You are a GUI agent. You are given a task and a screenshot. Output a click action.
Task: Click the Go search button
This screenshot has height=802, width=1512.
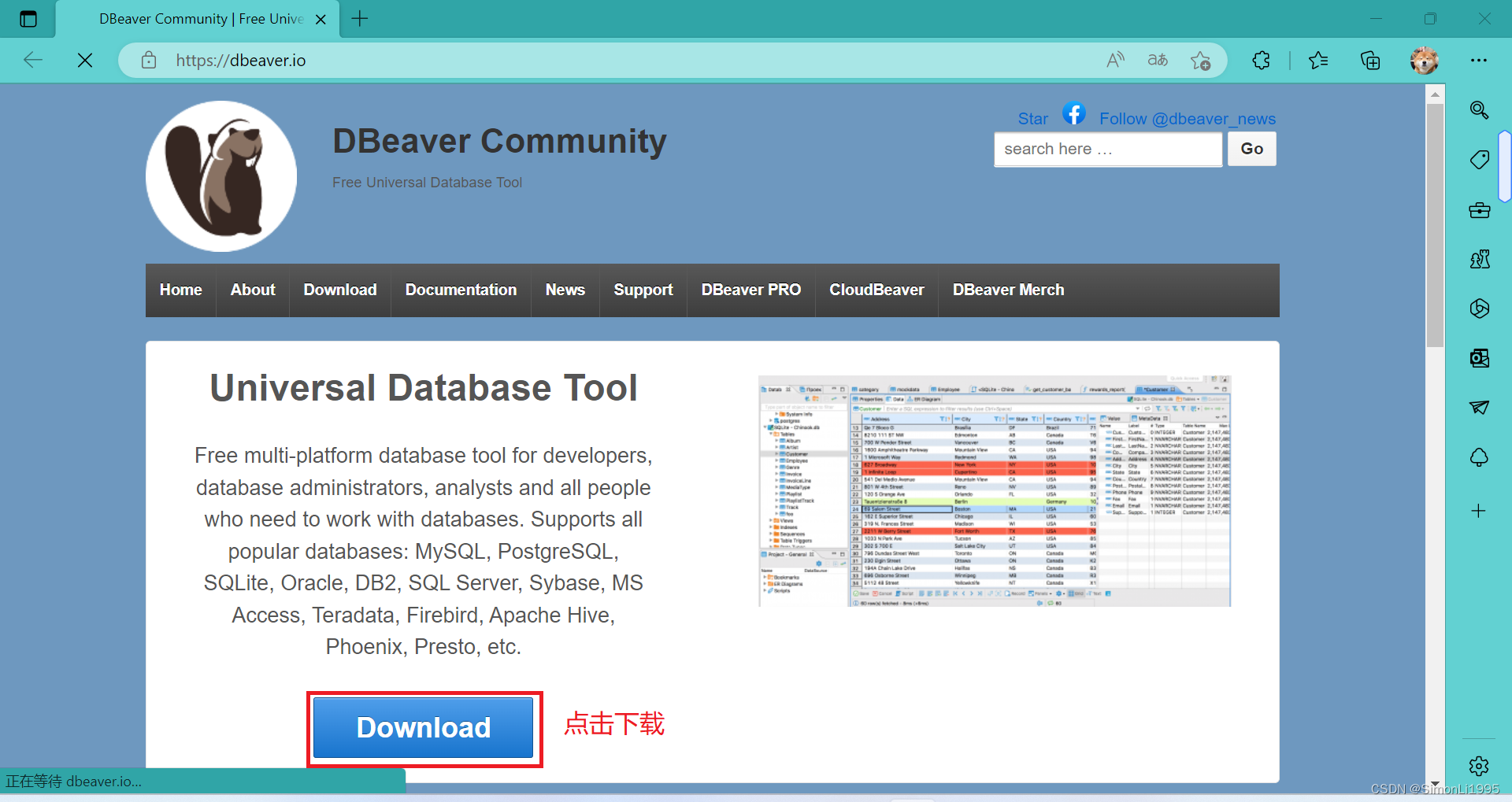click(x=1251, y=149)
